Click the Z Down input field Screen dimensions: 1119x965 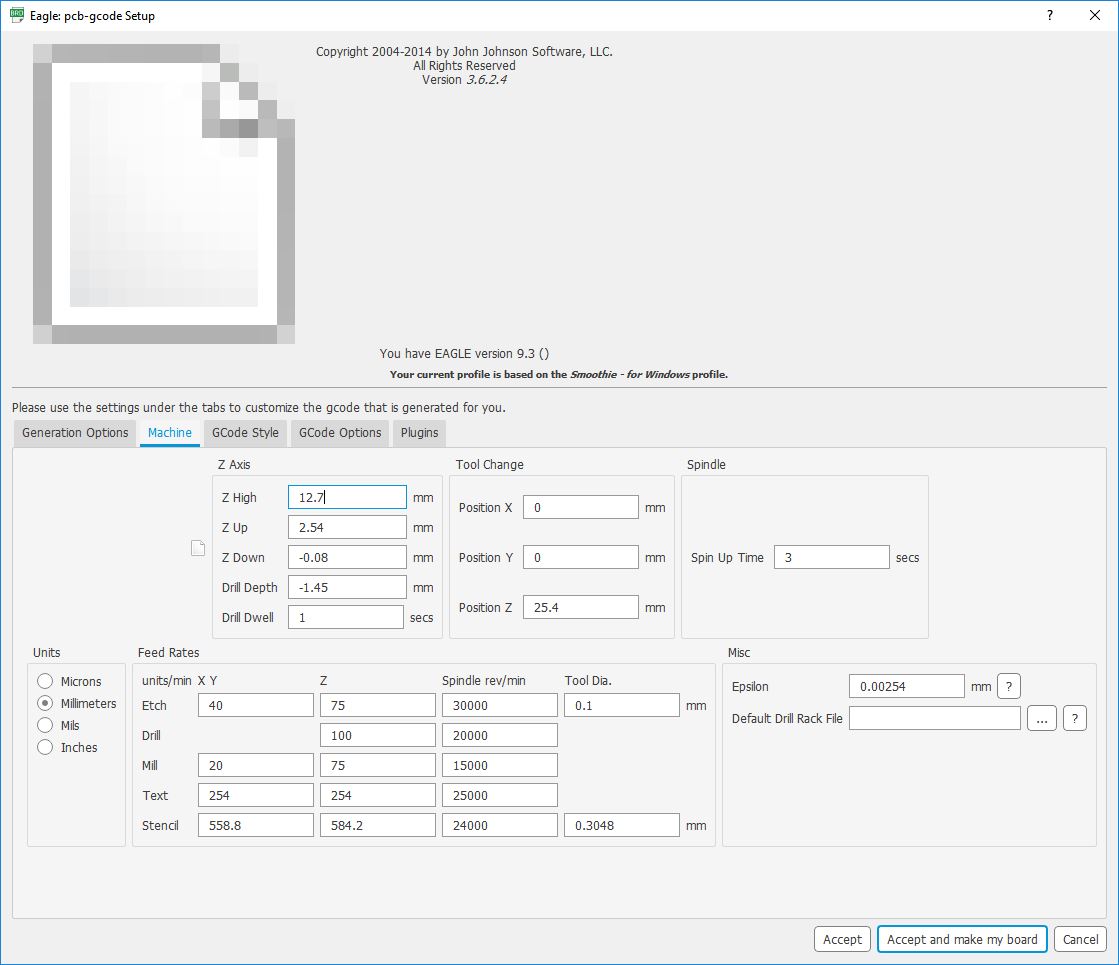pos(348,557)
